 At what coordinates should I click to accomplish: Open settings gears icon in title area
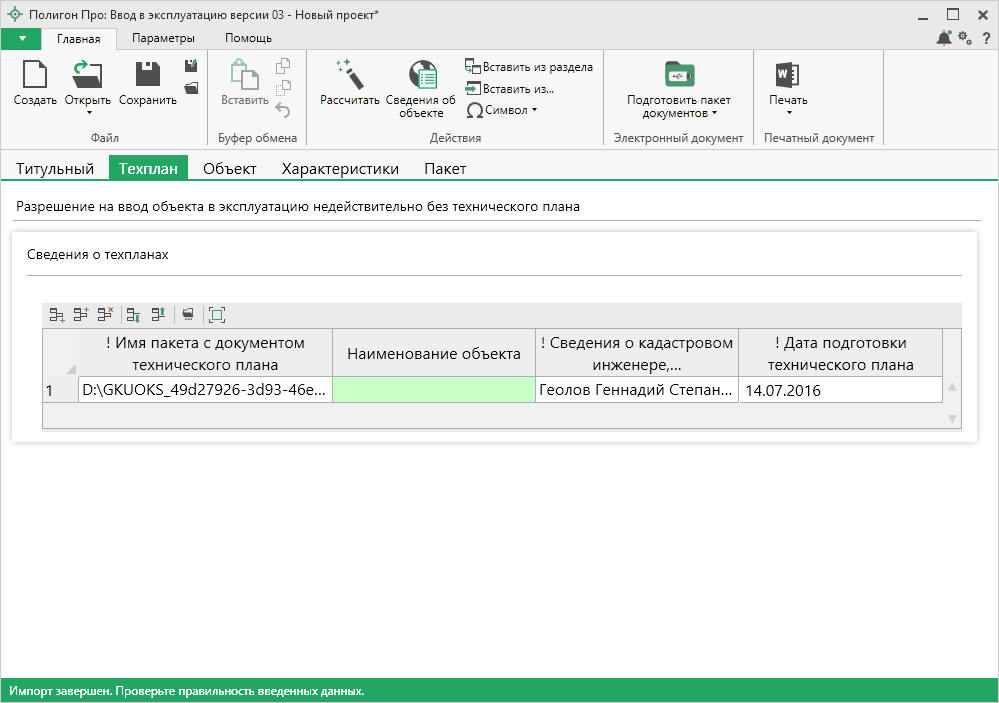(x=964, y=38)
